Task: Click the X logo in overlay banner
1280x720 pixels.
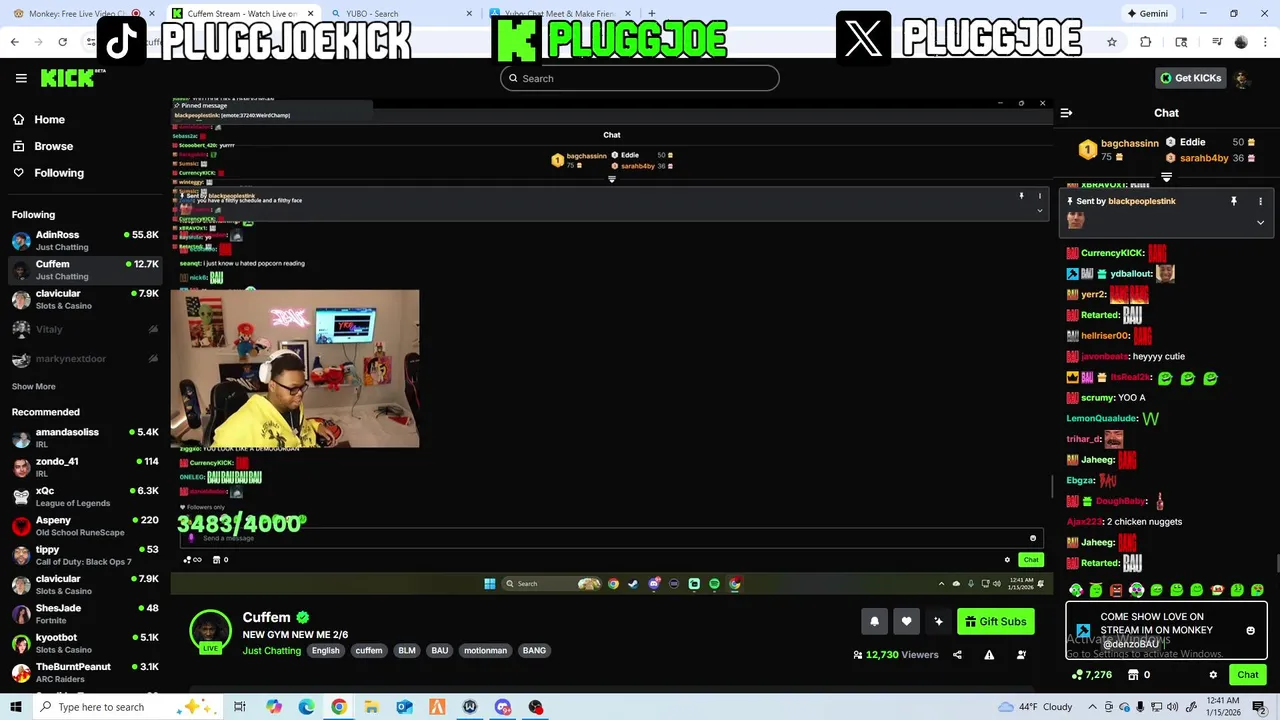Action: point(863,38)
